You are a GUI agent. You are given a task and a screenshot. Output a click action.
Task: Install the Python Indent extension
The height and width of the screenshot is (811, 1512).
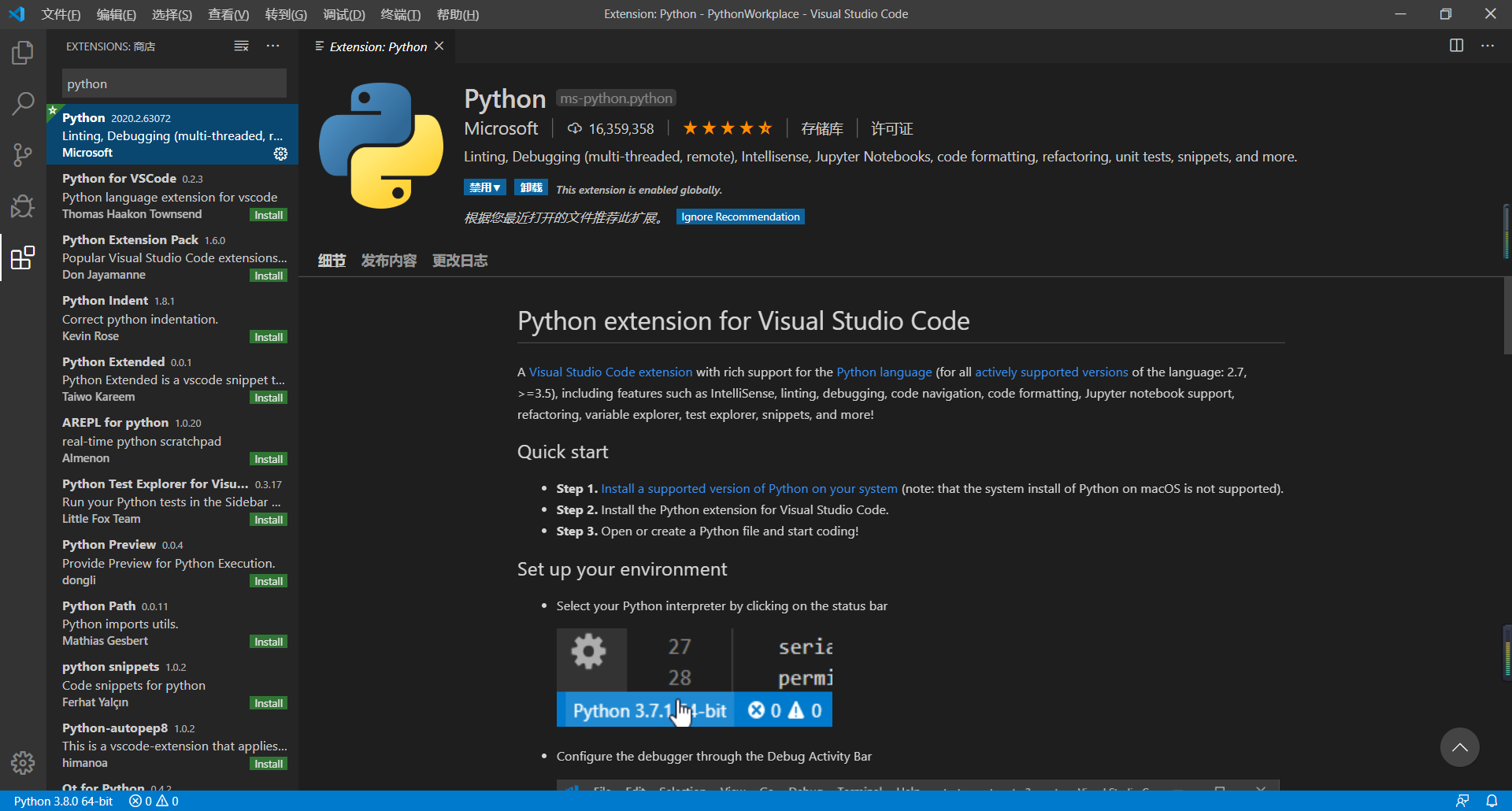pos(268,336)
